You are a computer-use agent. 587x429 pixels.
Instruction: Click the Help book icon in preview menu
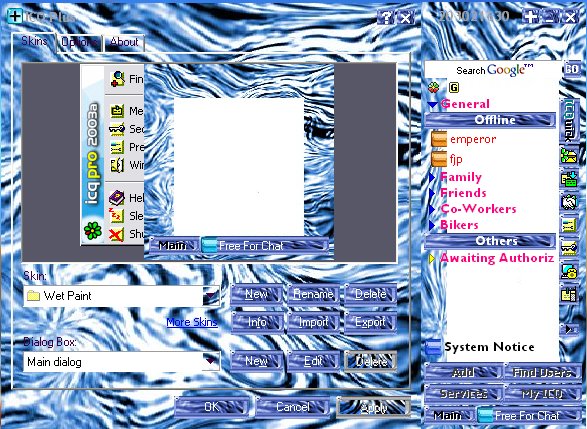point(116,198)
